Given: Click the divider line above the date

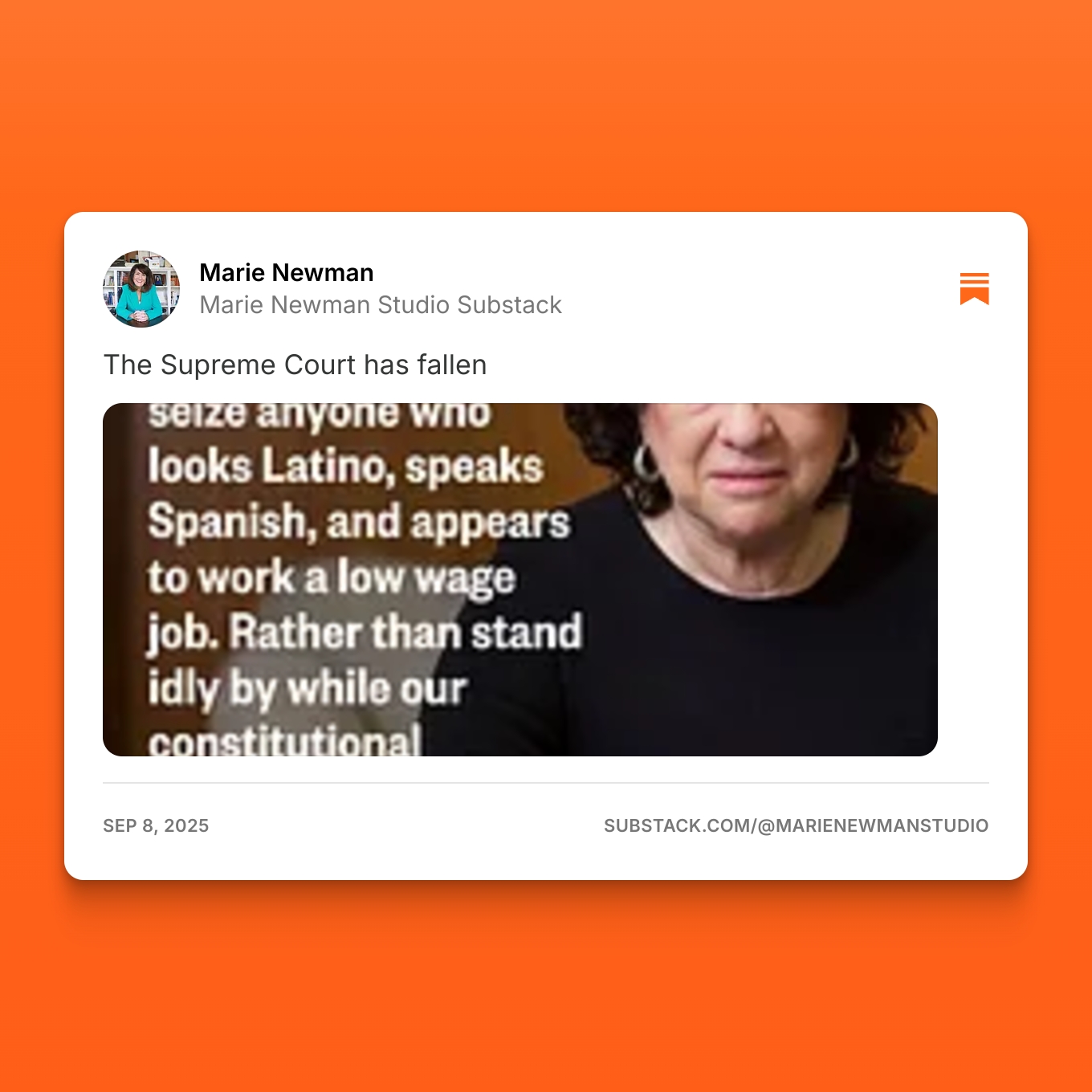Looking at the screenshot, I should [546, 783].
